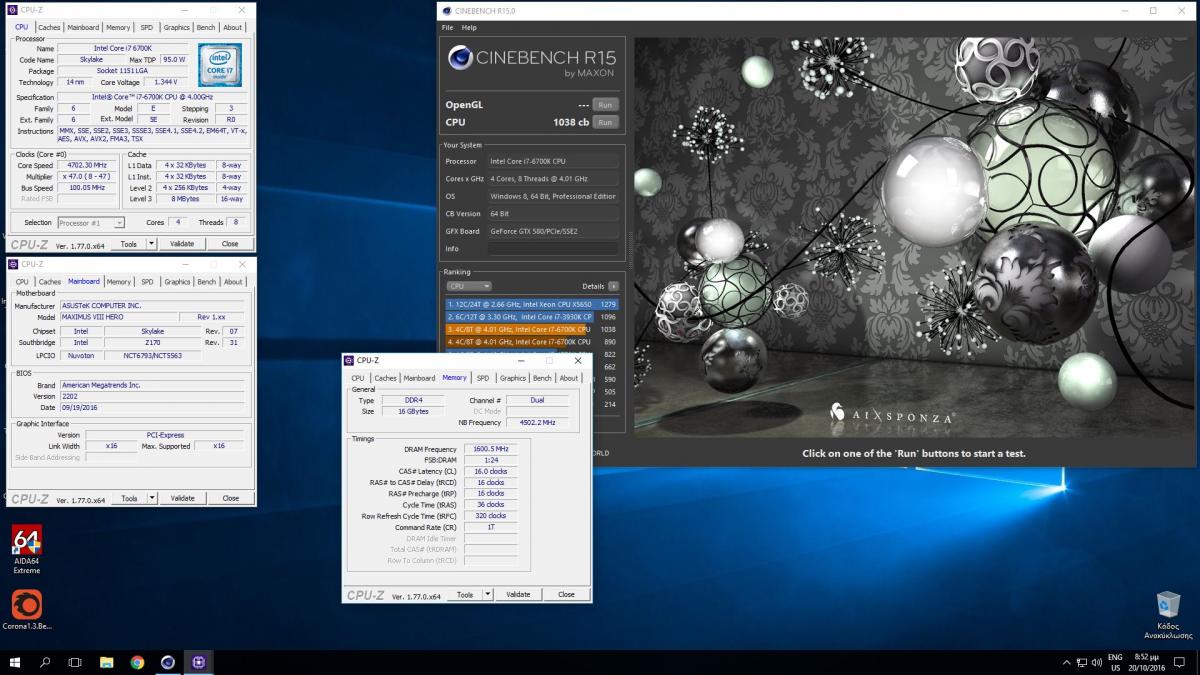Image resolution: width=1200 pixels, height=675 pixels.
Task: Open Mainboard tab in the CPU-Z CPU window
Action: point(83,27)
